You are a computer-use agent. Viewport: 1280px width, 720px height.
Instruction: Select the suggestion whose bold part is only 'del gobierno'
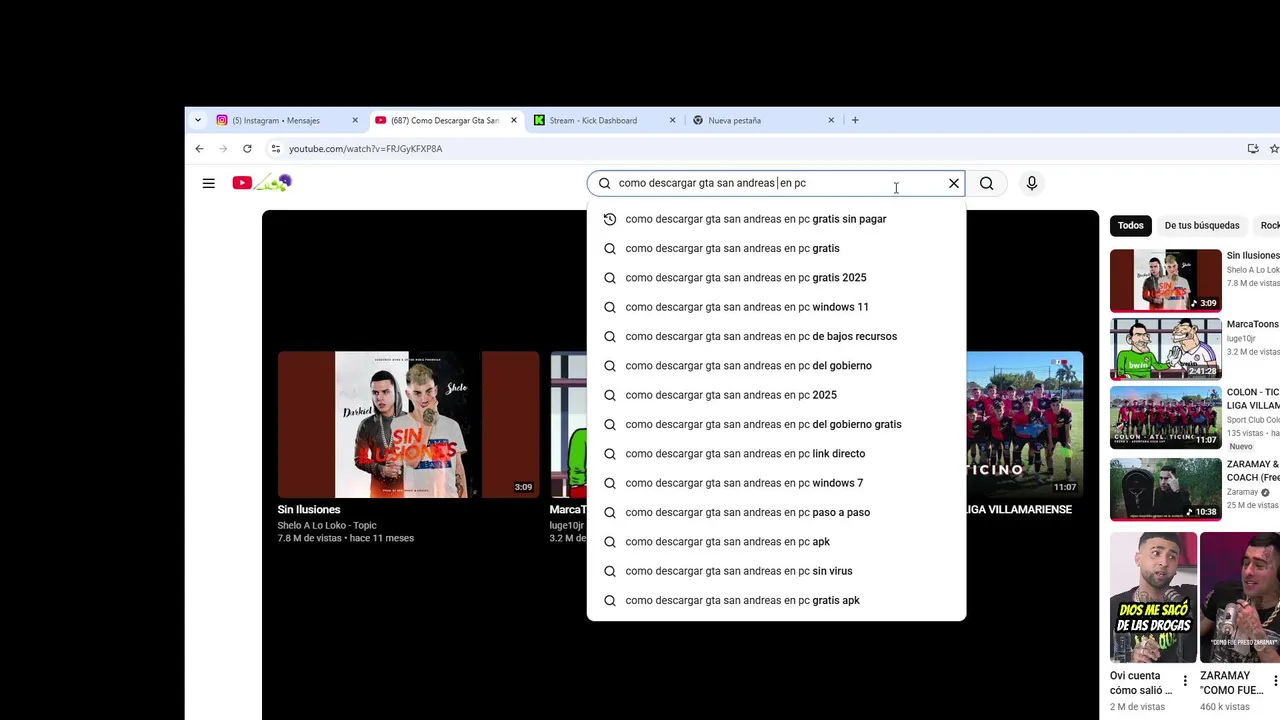coord(776,366)
